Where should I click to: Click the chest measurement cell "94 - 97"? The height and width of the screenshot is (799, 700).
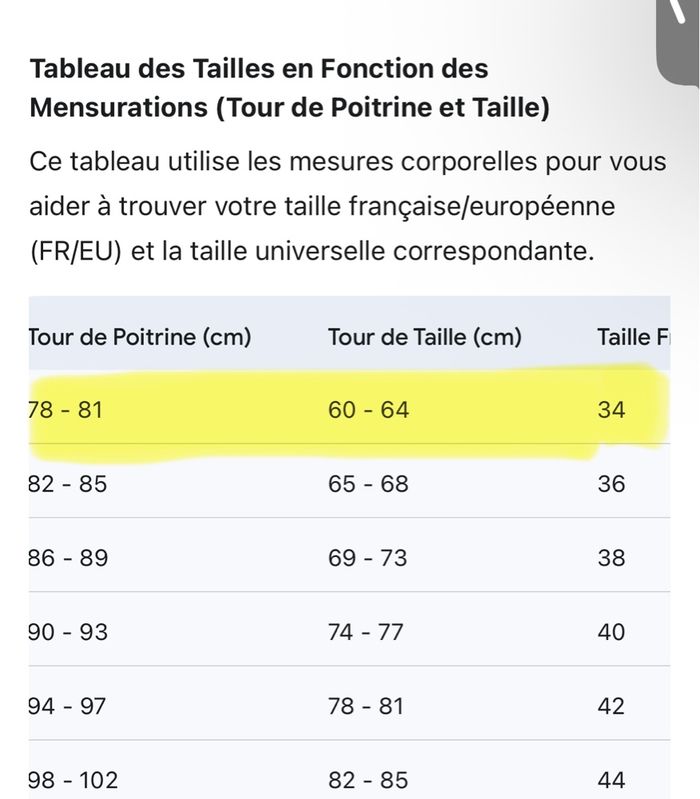tap(68, 706)
